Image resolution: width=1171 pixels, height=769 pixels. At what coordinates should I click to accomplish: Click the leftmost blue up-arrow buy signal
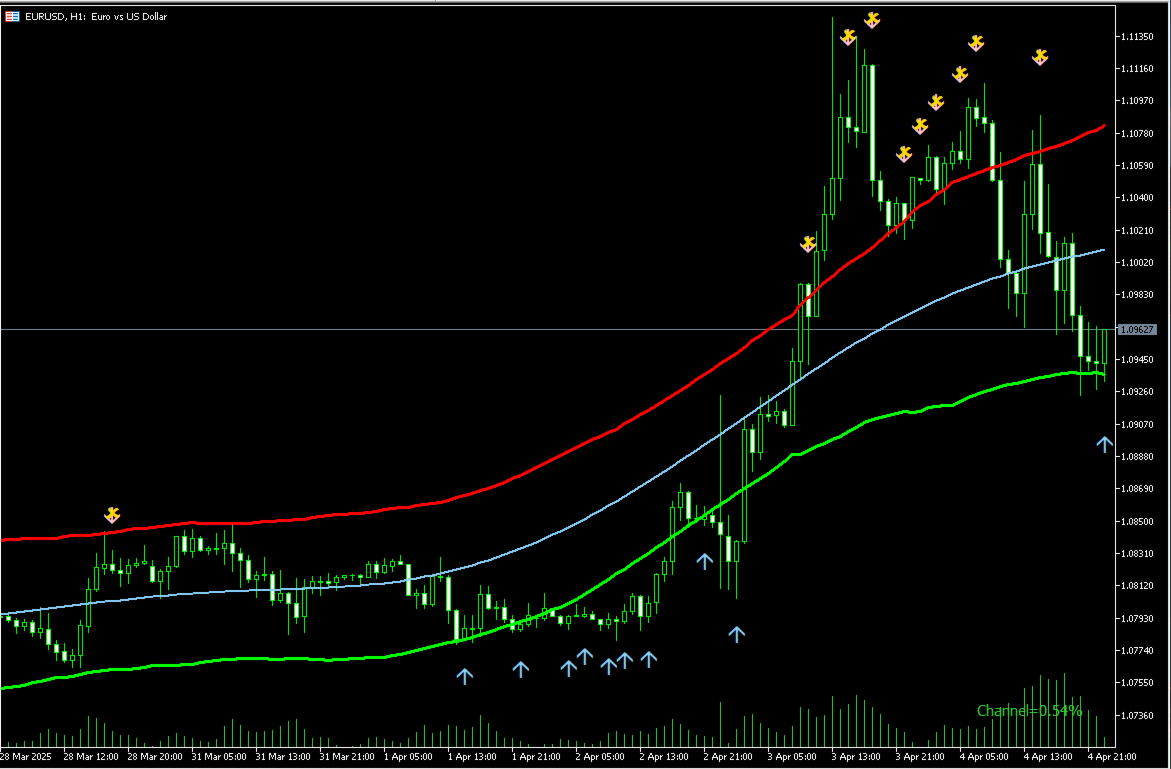[x=465, y=676]
